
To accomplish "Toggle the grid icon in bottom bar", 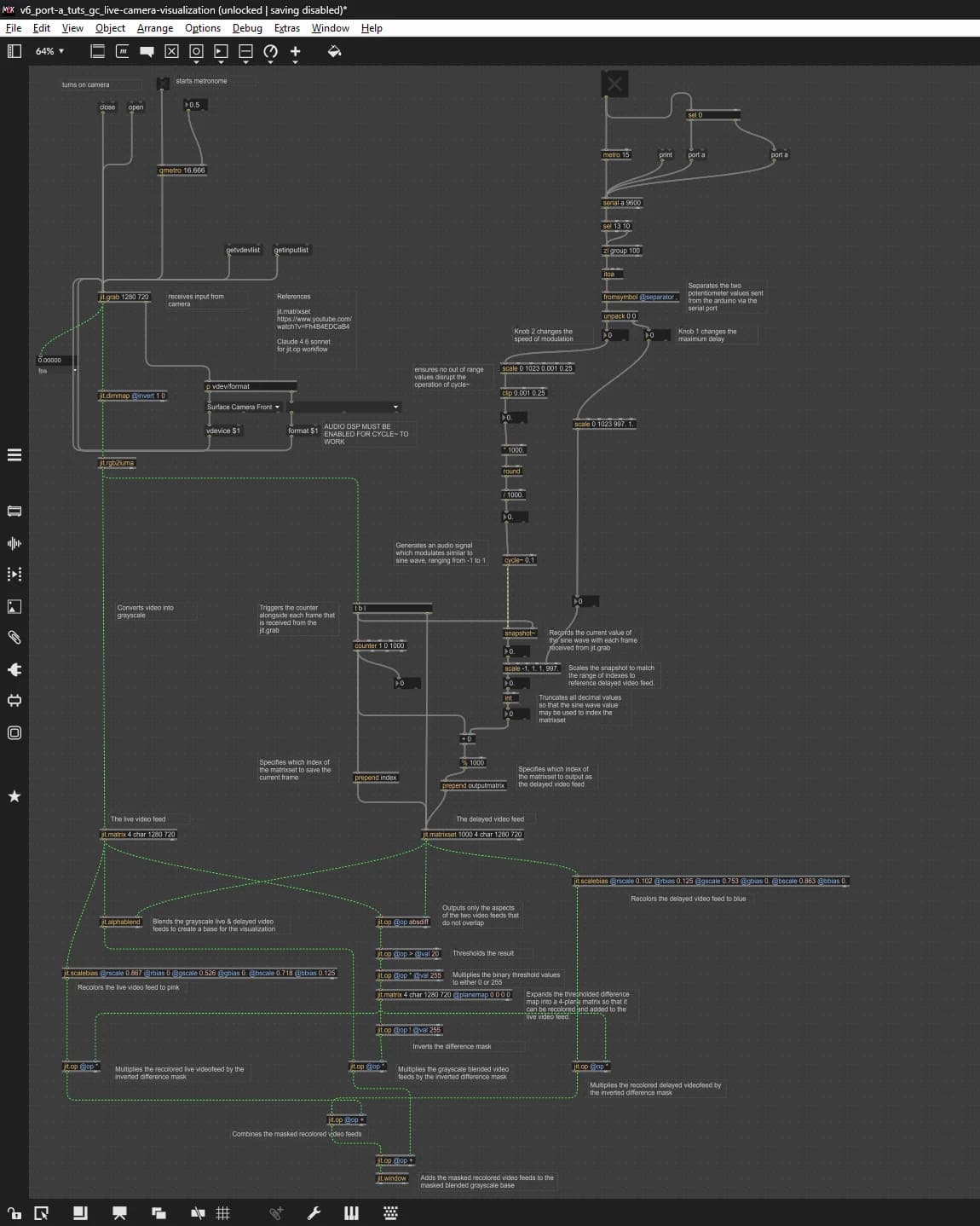I will point(223,1212).
